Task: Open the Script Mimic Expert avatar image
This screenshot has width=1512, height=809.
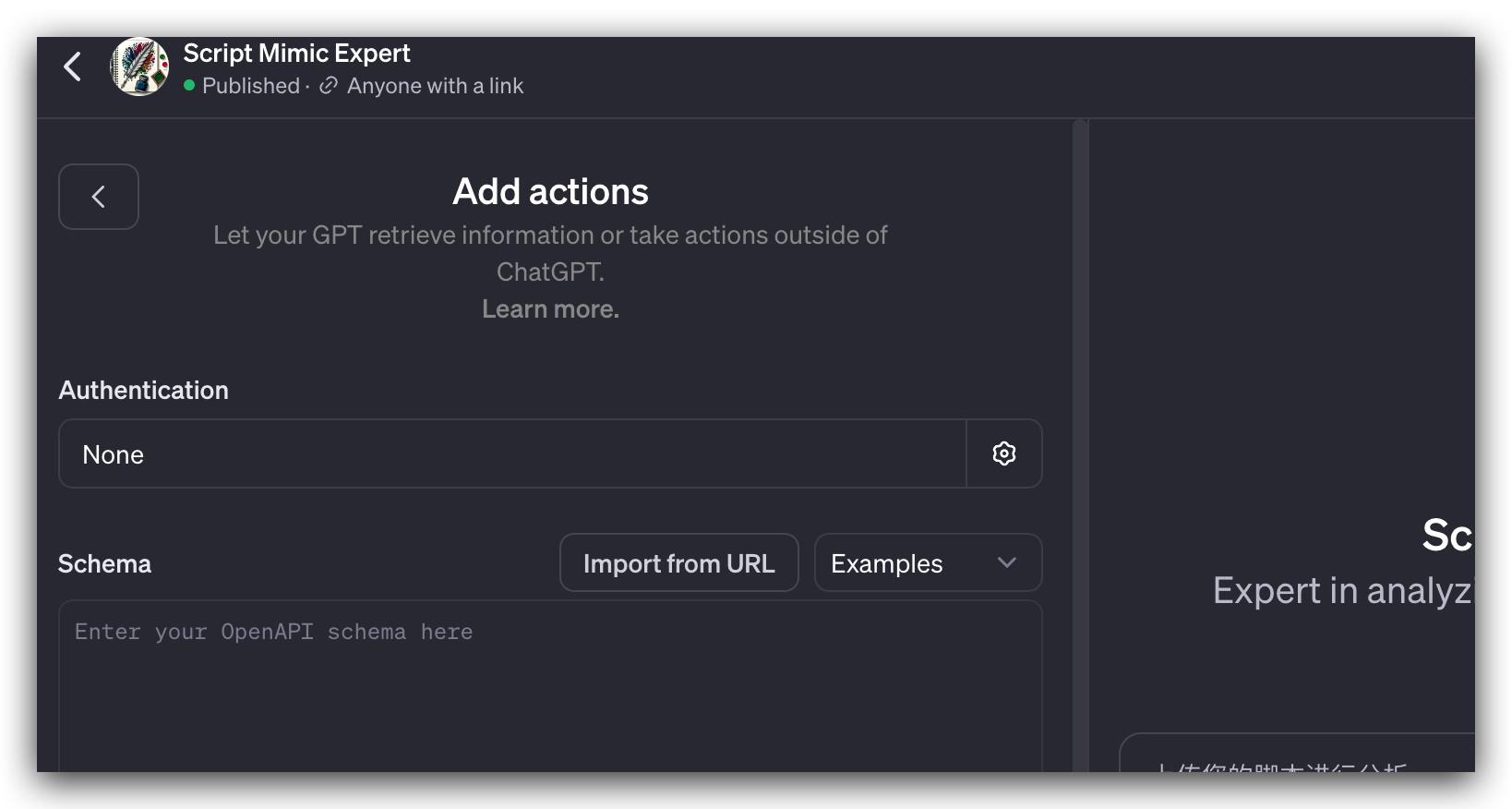Action: (139, 66)
